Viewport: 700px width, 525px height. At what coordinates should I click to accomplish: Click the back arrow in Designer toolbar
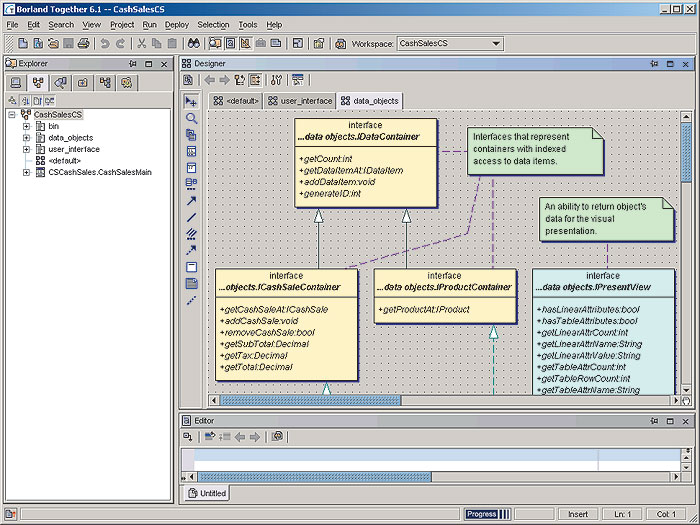(209, 80)
